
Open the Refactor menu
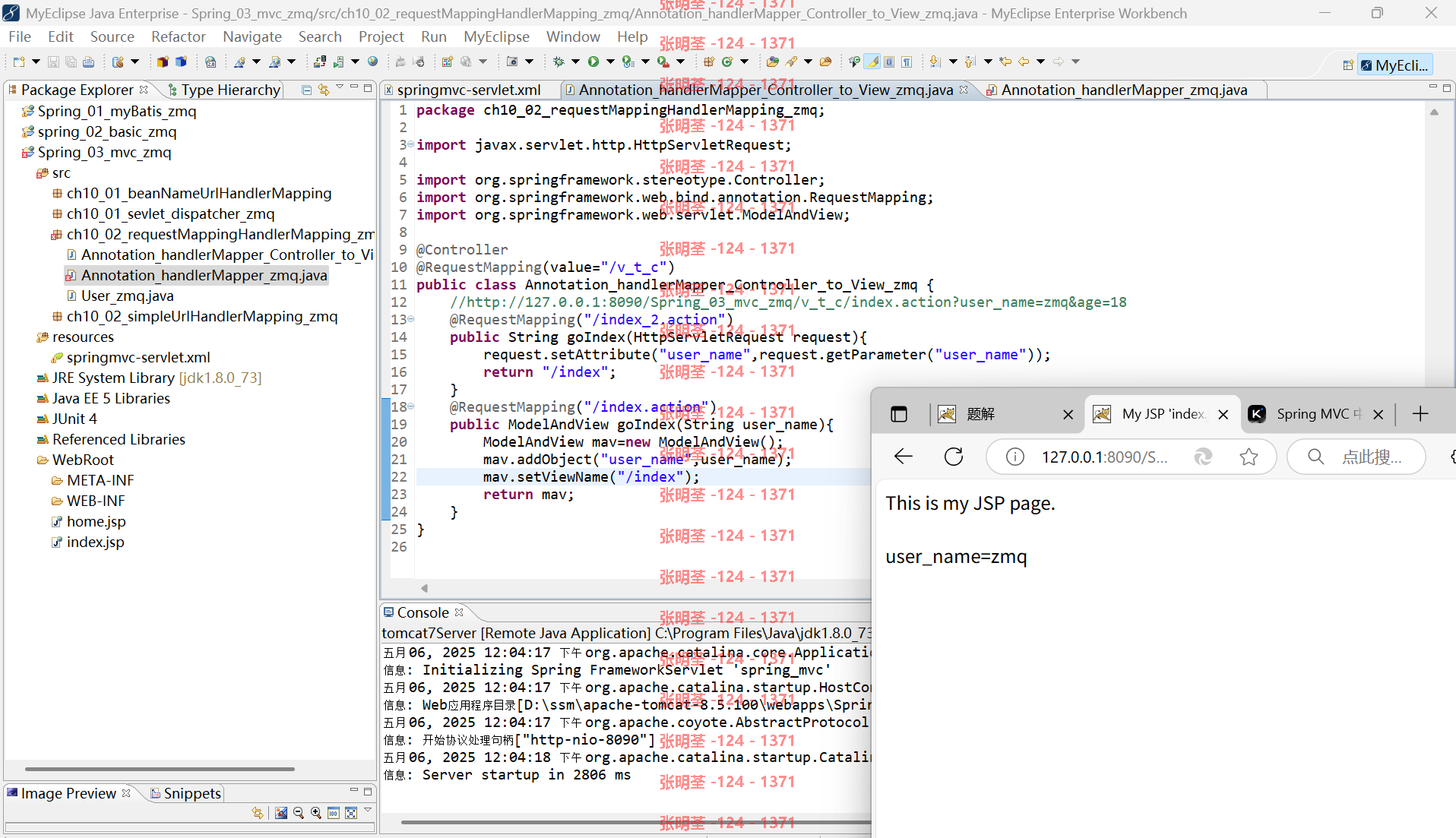(x=178, y=36)
